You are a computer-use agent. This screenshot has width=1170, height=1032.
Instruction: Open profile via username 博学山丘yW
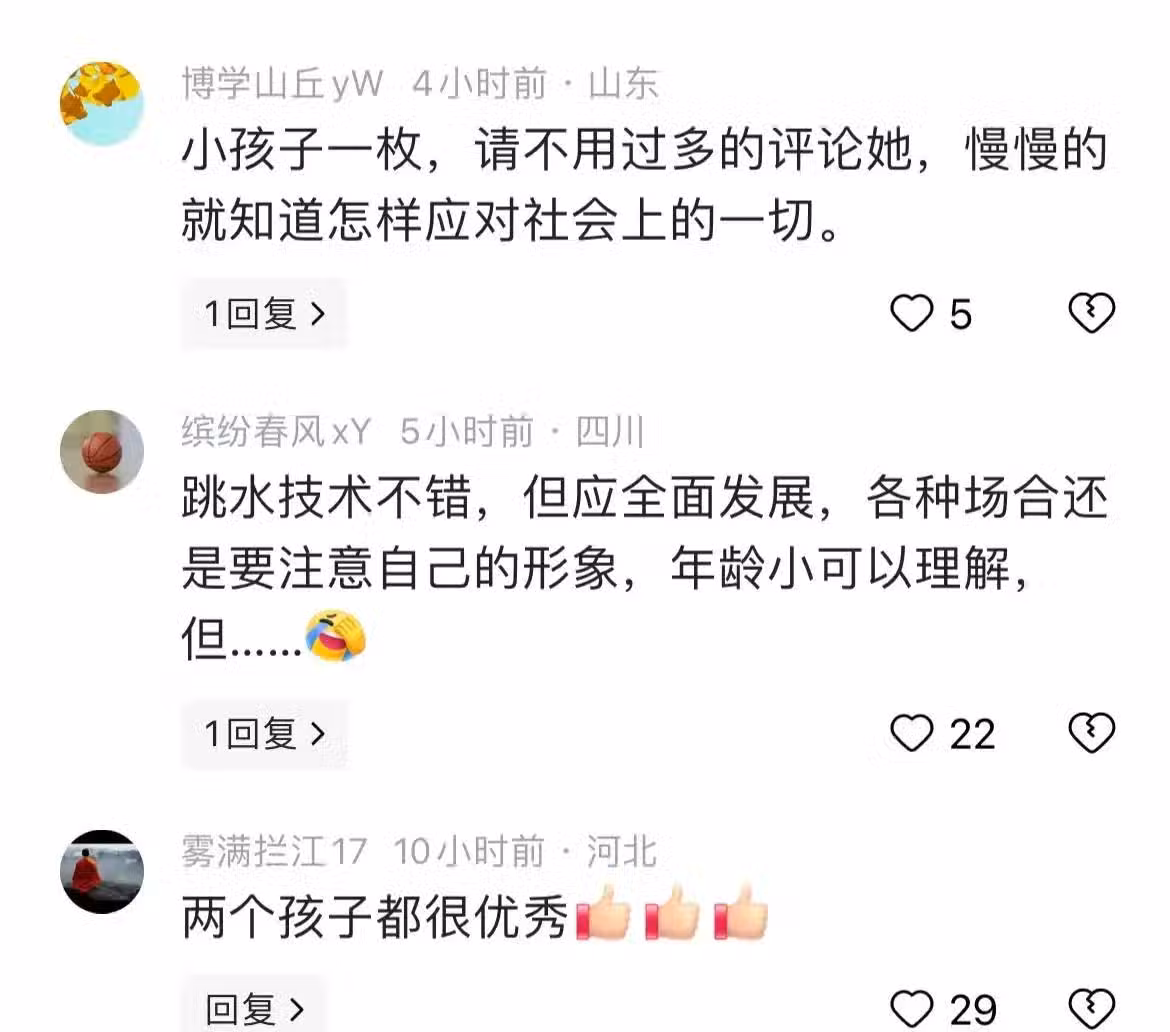283,84
